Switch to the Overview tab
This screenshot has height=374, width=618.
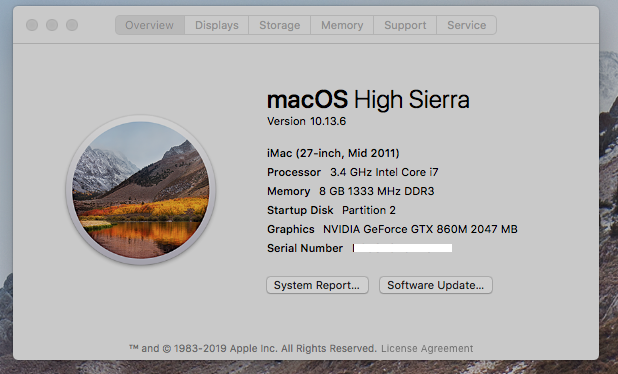pos(150,25)
